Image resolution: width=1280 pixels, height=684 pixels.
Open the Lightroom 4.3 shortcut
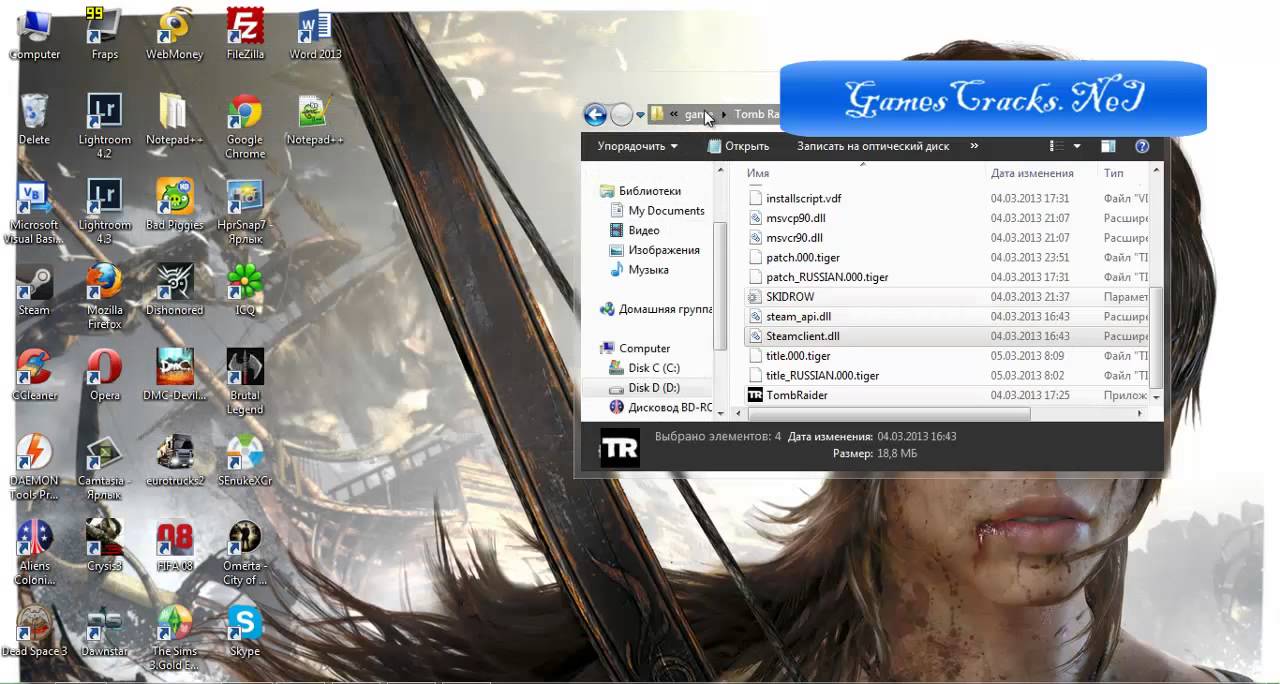click(104, 211)
